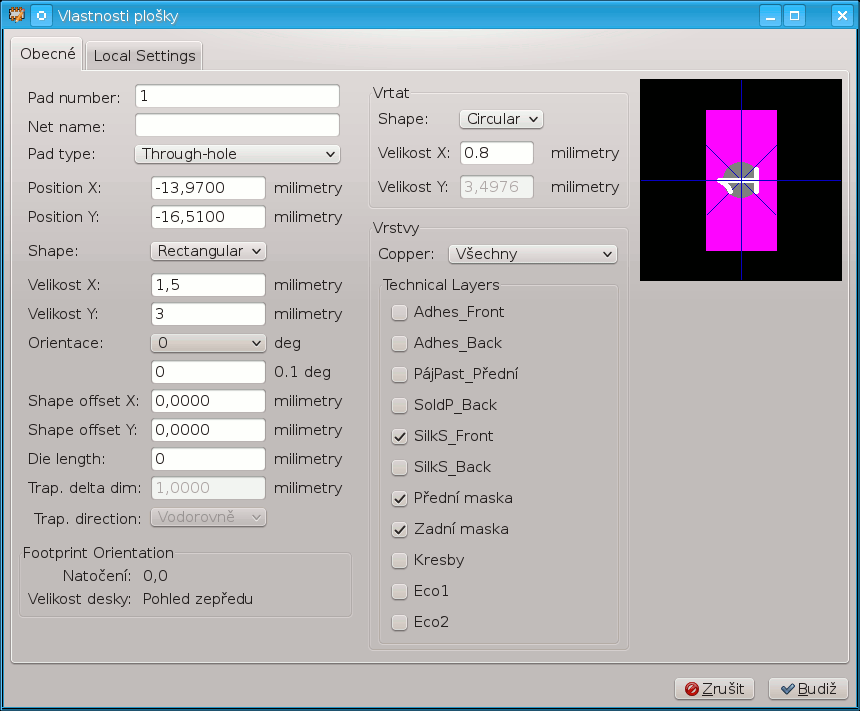This screenshot has height=711, width=860.
Task: Click the Budiž confirm button
Action: point(808,689)
